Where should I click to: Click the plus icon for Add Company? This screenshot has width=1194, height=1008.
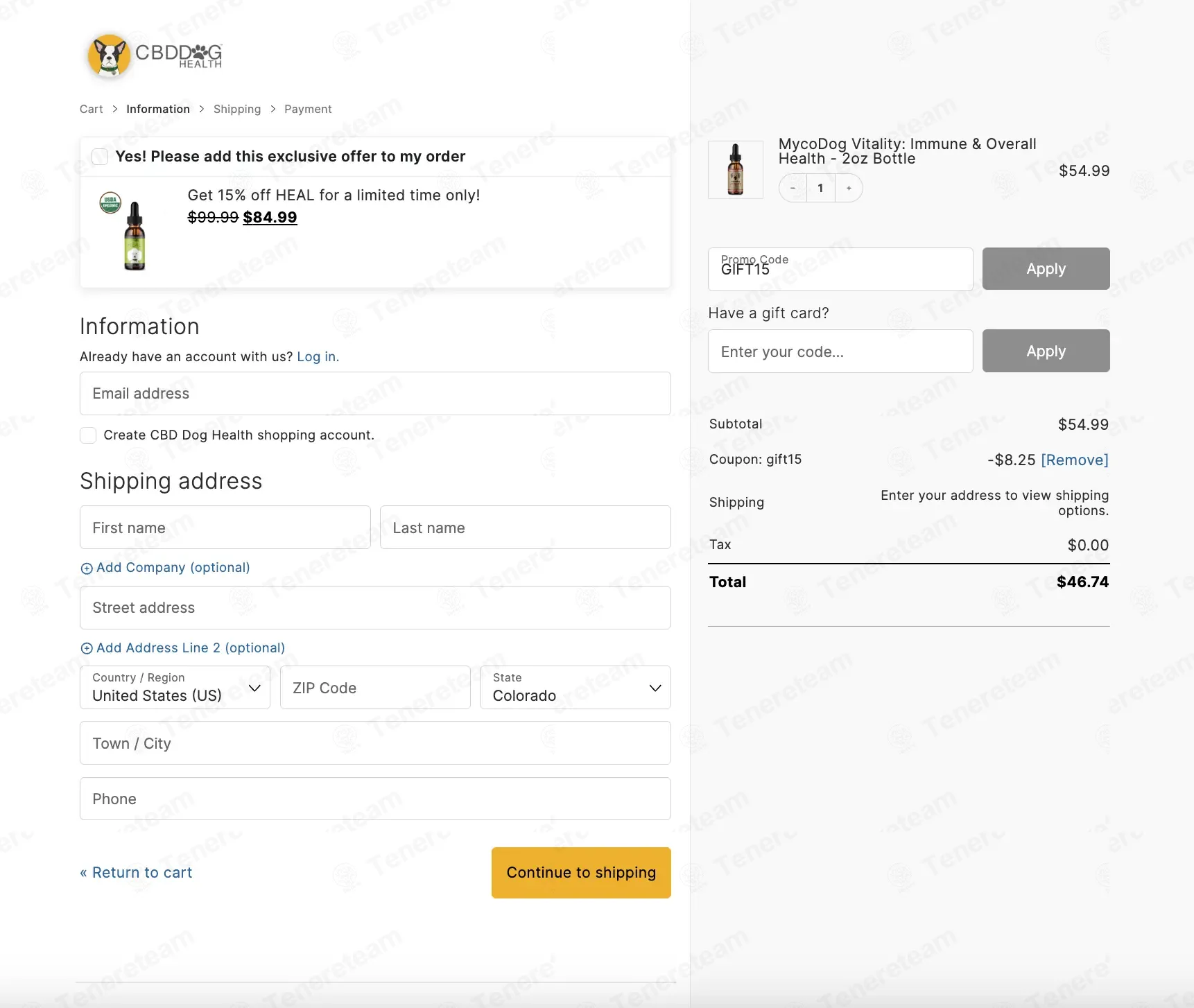click(87, 568)
